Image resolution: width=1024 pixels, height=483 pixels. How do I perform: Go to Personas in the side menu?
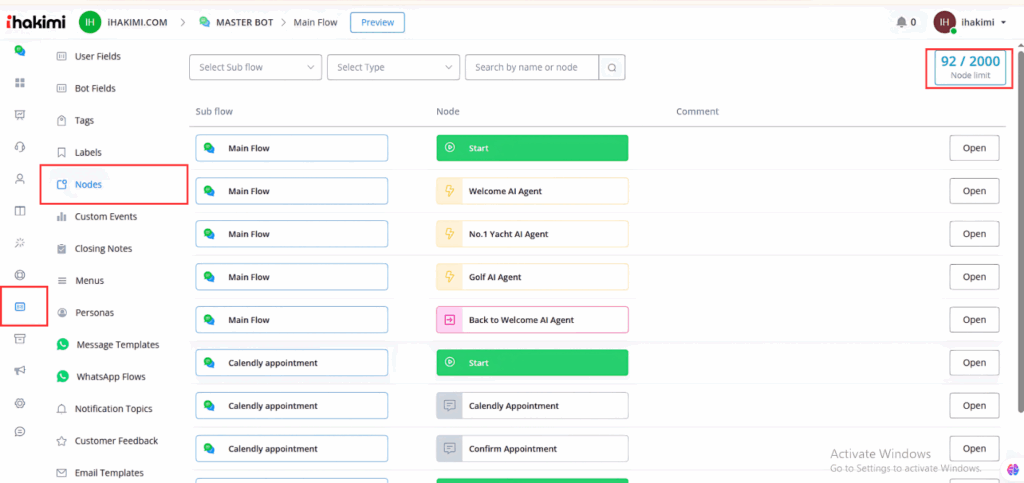pyautogui.click(x=94, y=312)
